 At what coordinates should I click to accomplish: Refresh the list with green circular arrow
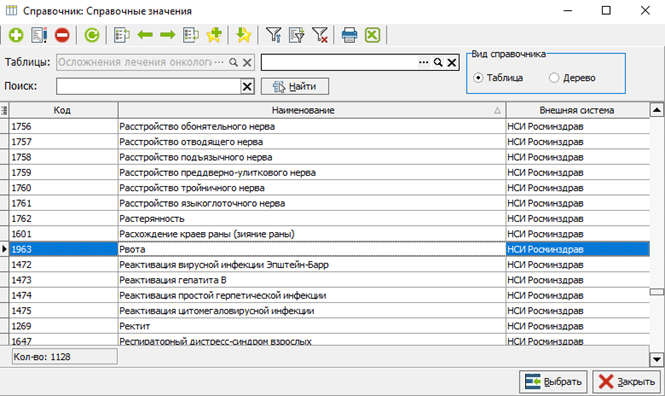92,35
